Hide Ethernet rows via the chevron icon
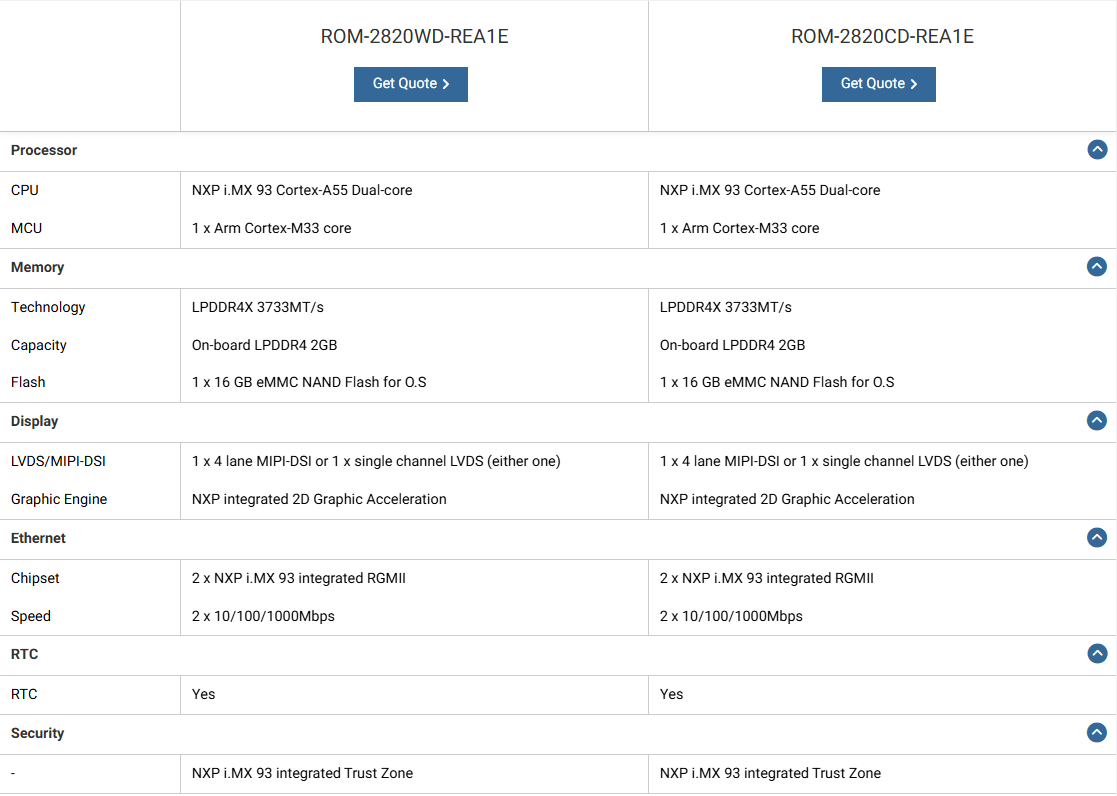The width and height of the screenshot is (1117, 796). (x=1097, y=538)
